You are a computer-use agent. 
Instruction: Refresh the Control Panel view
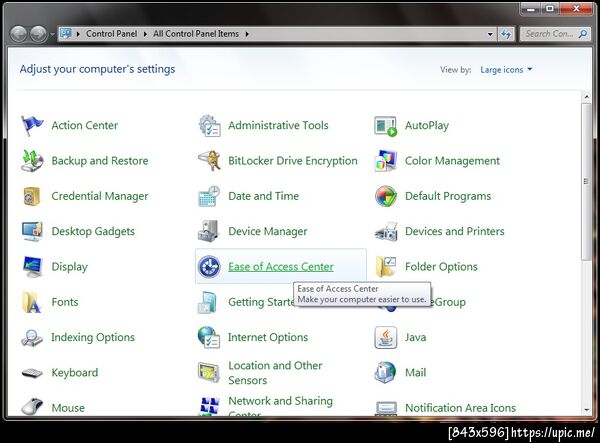[506, 34]
